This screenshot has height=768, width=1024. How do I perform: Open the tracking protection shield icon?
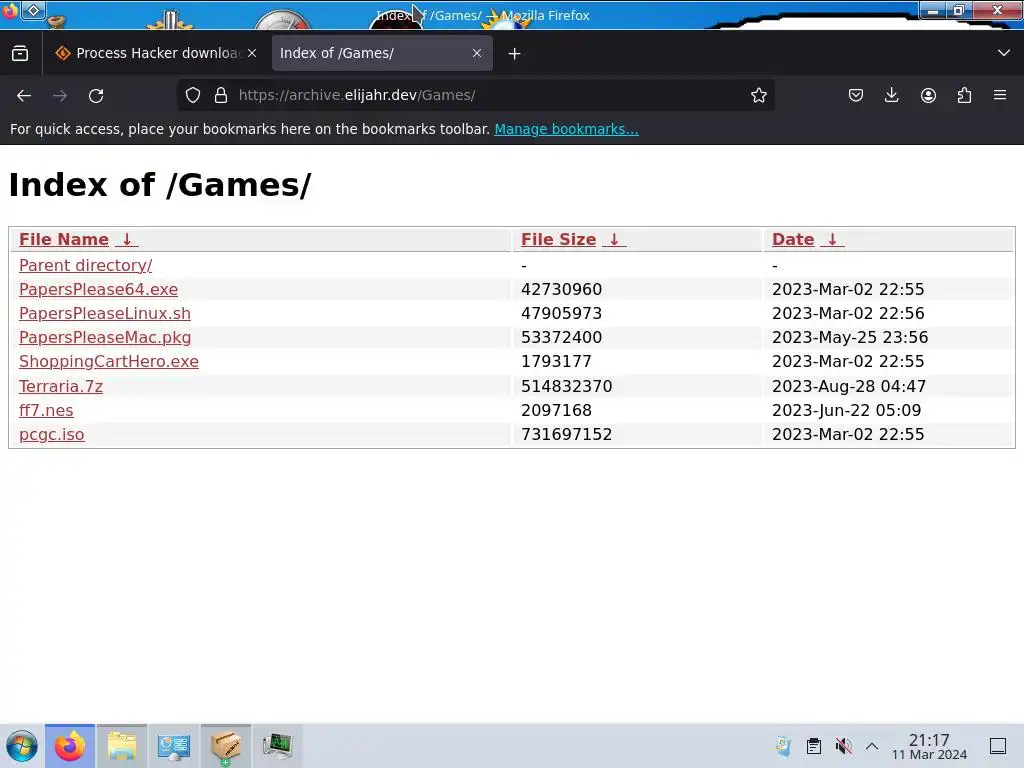pos(193,95)
